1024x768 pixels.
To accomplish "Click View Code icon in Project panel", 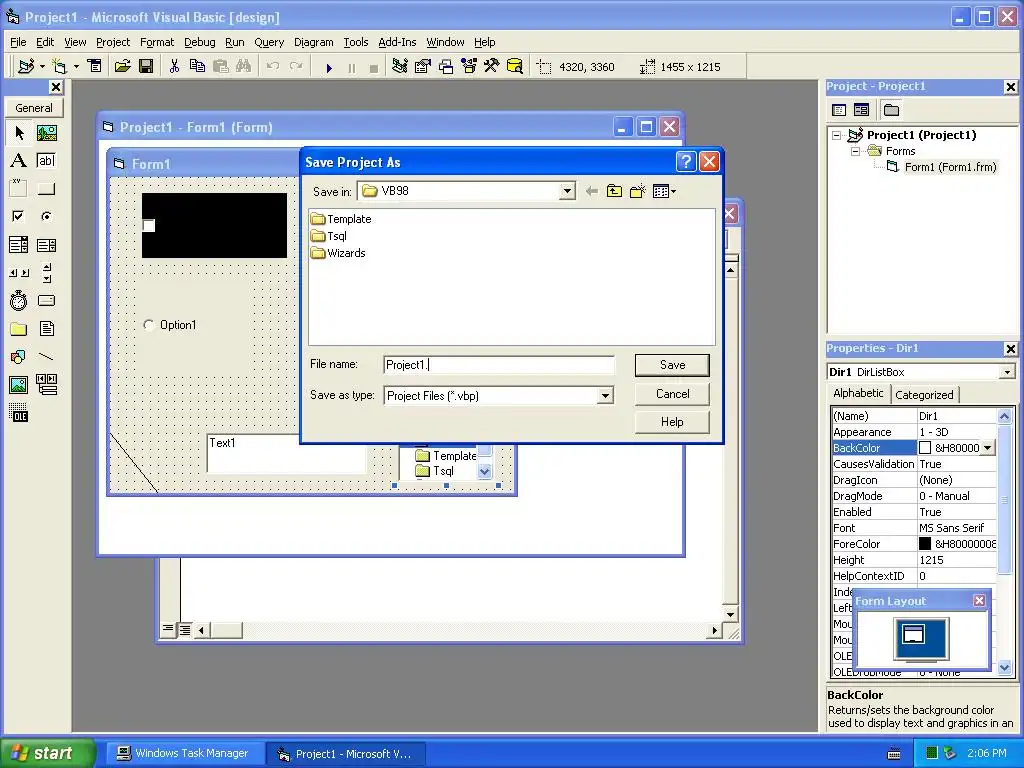I will tap(839, 110).
